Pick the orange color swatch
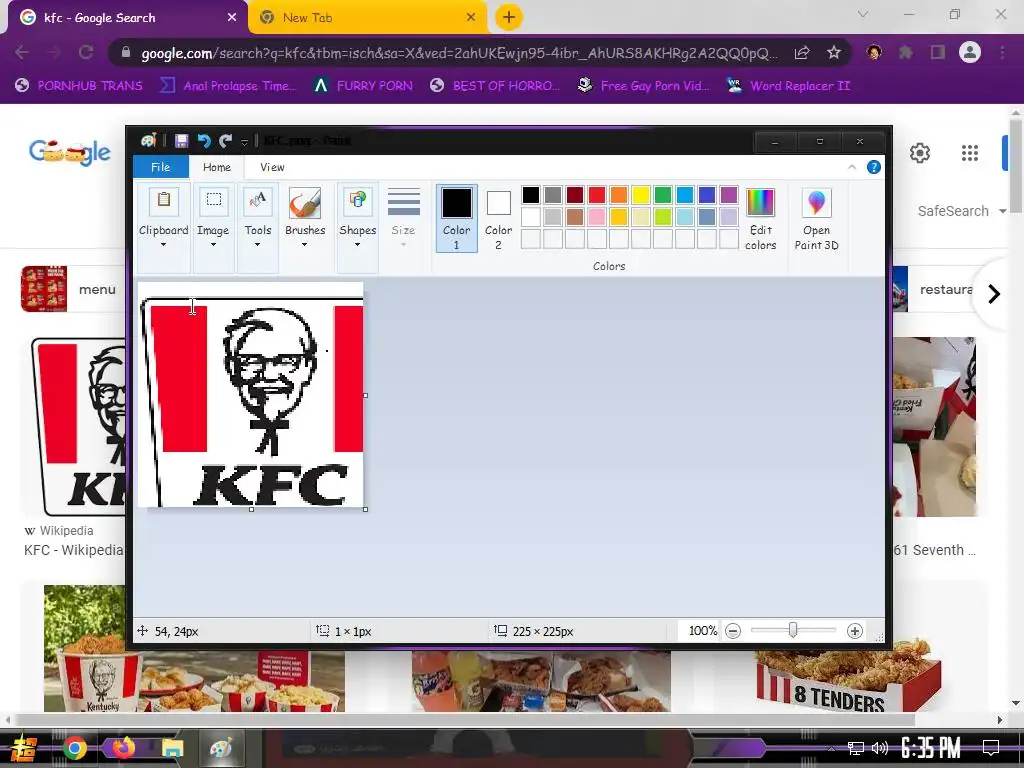The image size is (1024, 768). (x=618, y=195)
